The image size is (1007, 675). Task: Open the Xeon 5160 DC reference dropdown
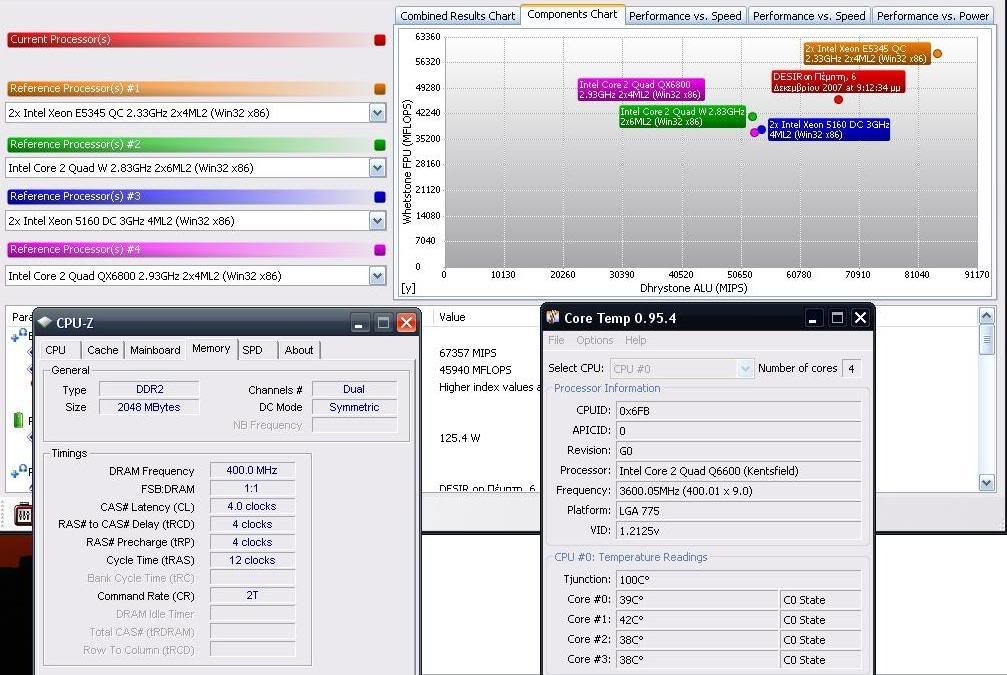tap(377, 221)
